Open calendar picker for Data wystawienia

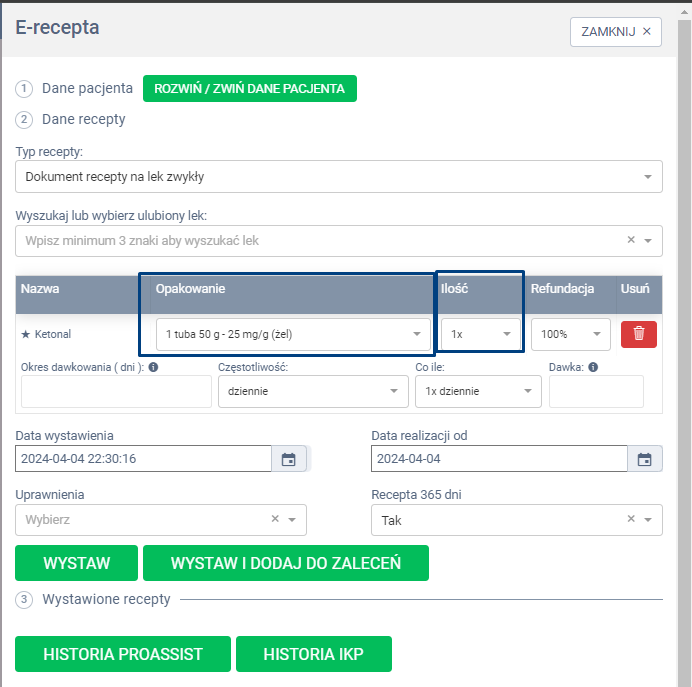[x=288, y=459]
